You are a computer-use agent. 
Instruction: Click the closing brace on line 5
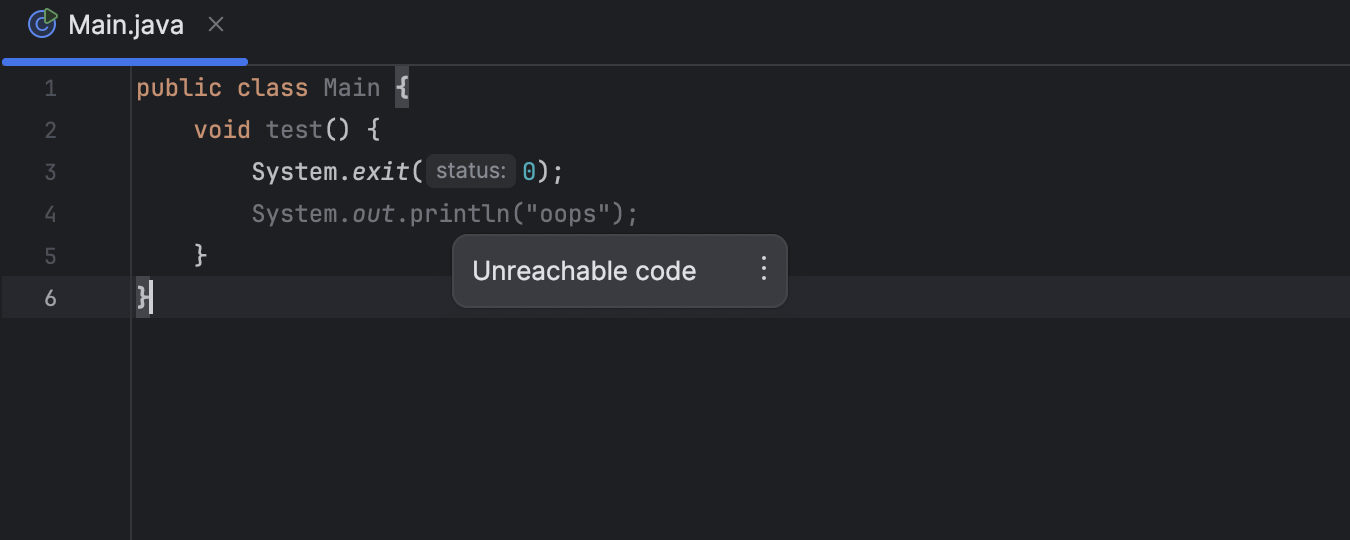[200, 255]
